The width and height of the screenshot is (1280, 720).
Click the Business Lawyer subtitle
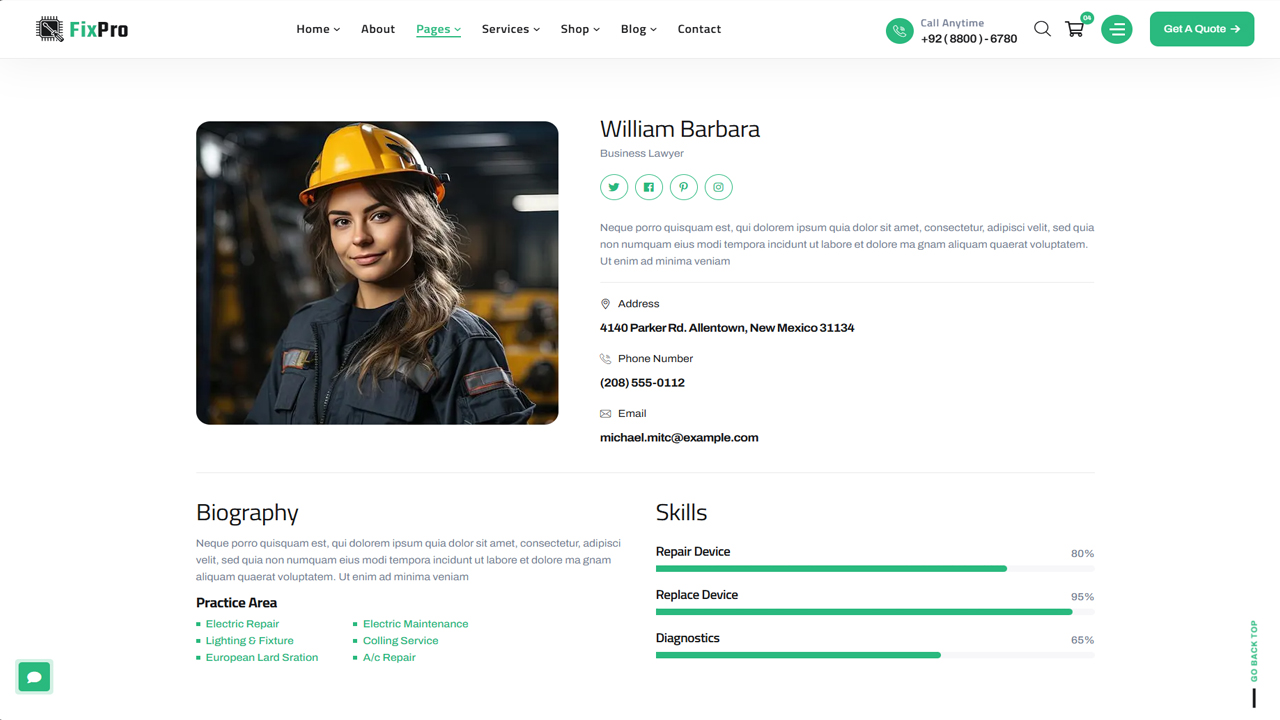pyautogui.click(x=642, y=154)
